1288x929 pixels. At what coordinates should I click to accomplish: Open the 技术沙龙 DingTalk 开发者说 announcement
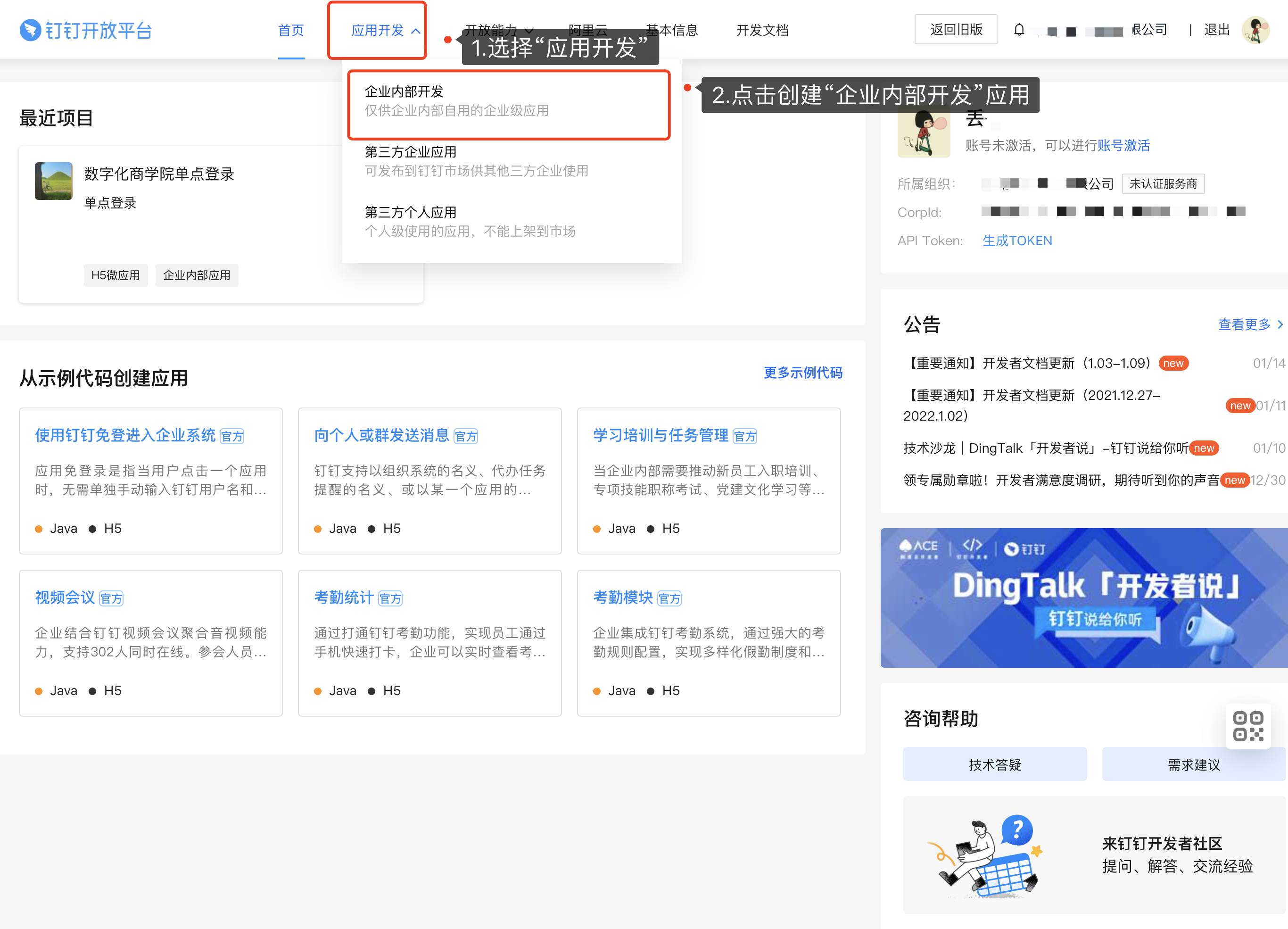pyautogui.click(x=1046, y=448)
